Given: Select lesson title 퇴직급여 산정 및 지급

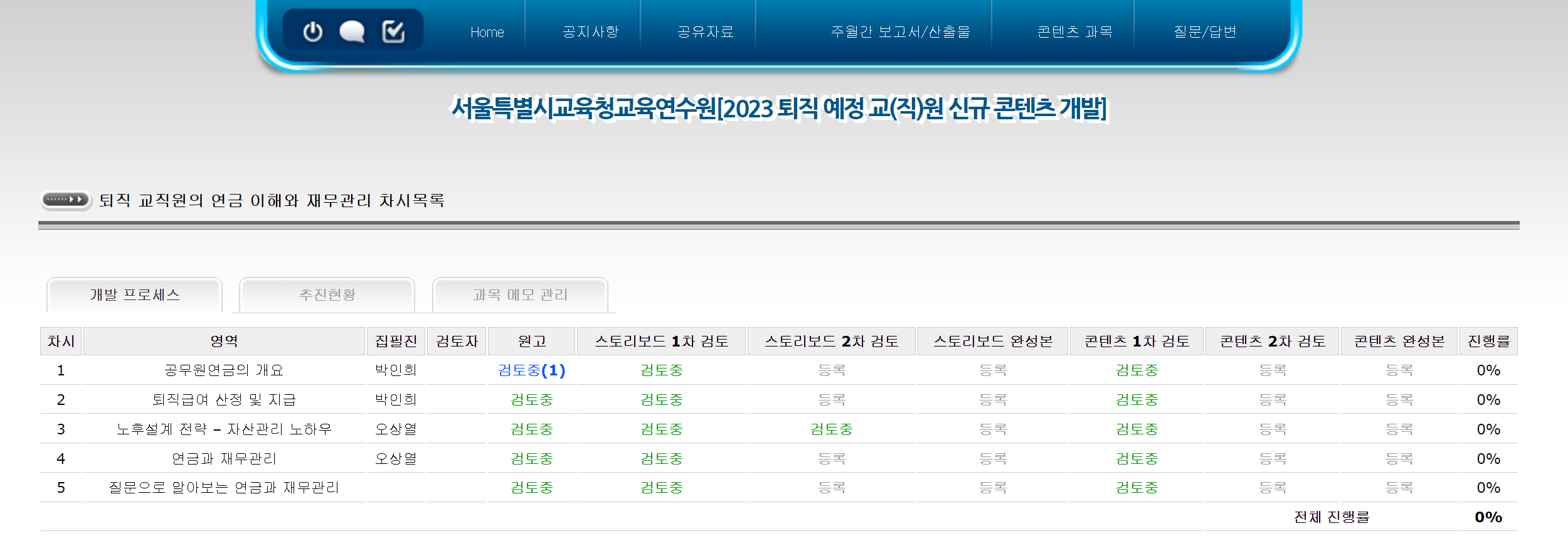Looking at the screenshot, I should pyautogui.click(x=224, y=400).
